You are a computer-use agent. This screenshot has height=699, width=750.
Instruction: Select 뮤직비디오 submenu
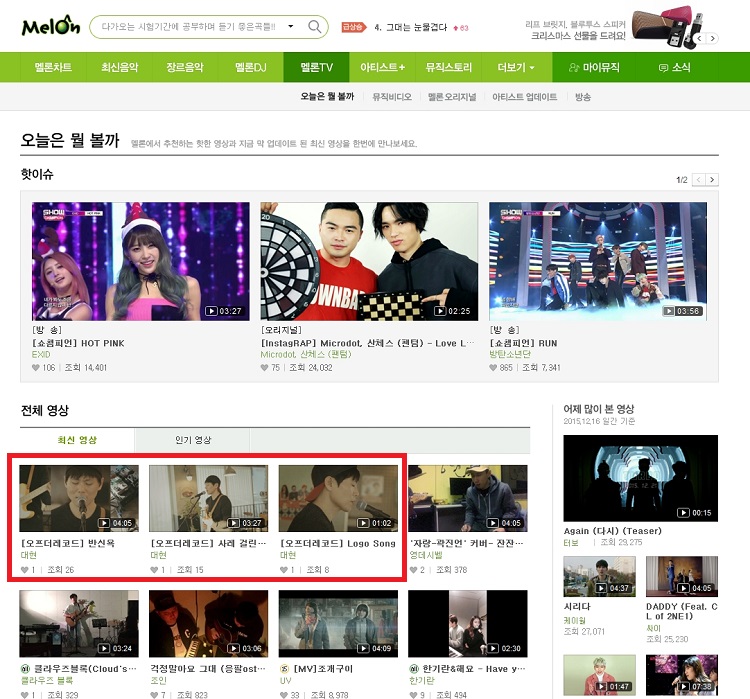point(392,97)
